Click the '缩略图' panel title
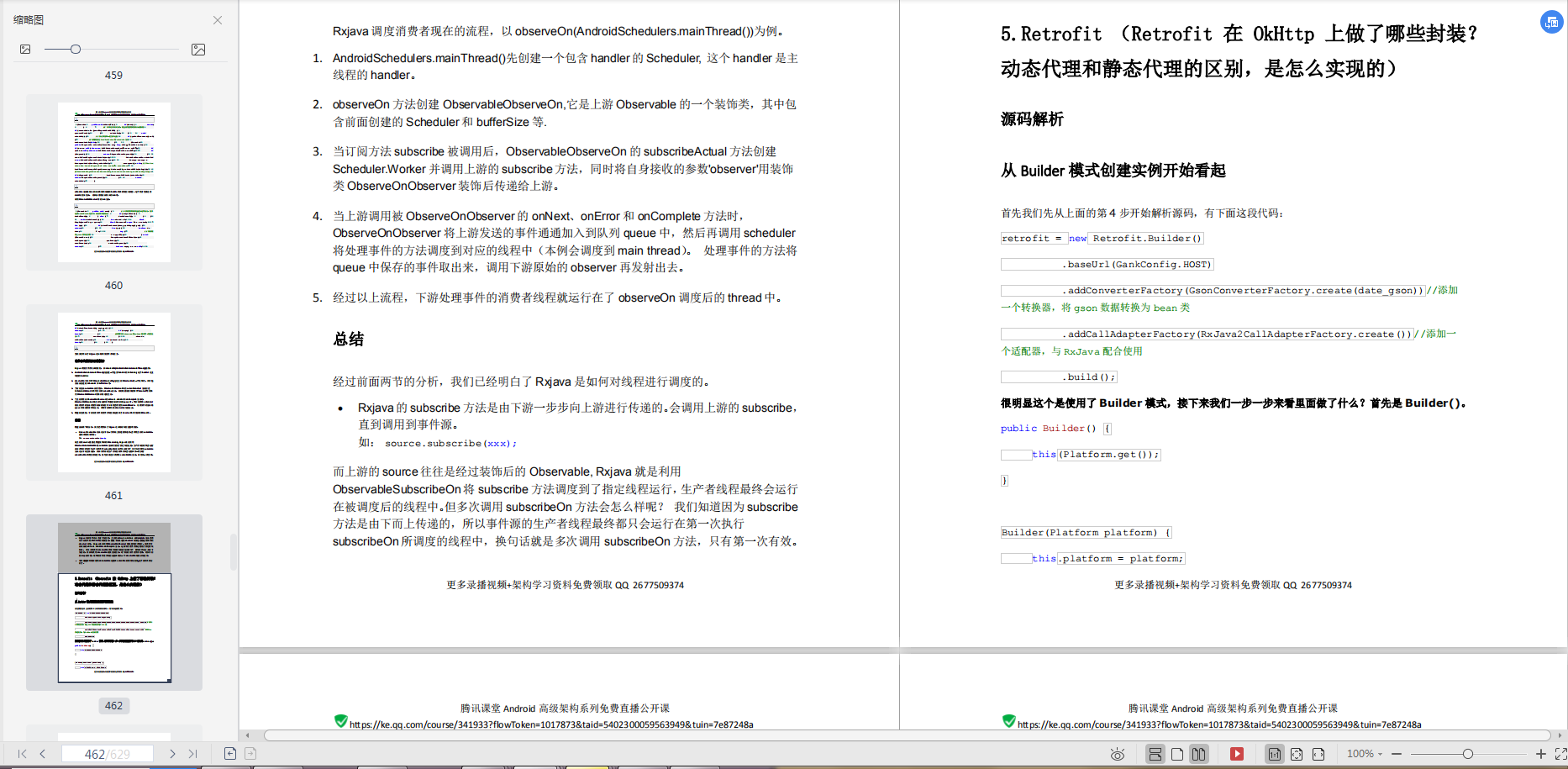The height and width of the screenshot is (769, 1568). coord(29,20)
